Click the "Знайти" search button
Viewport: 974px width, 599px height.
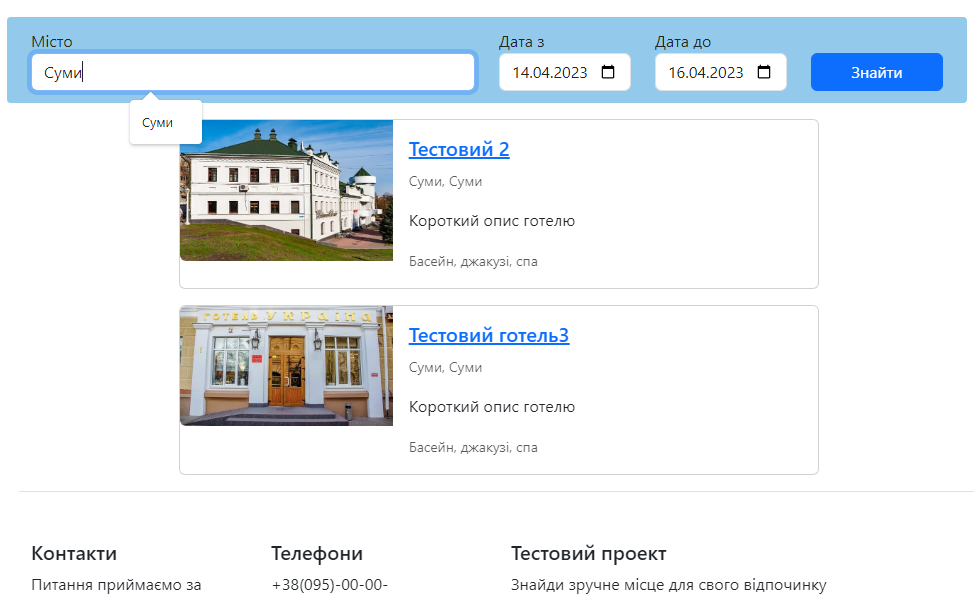[875, 71]
